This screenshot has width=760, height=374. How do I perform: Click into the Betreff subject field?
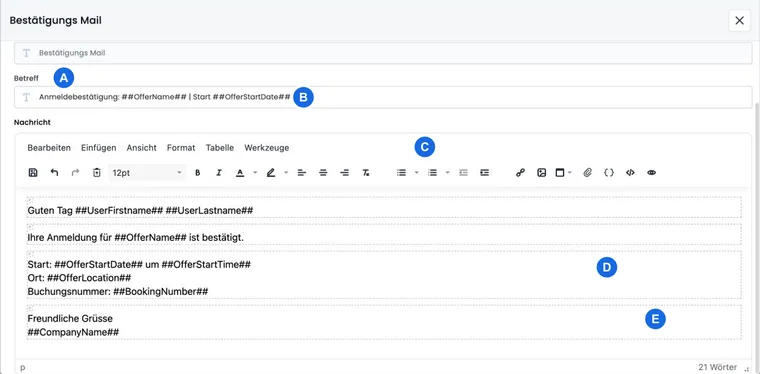[383, 97]
